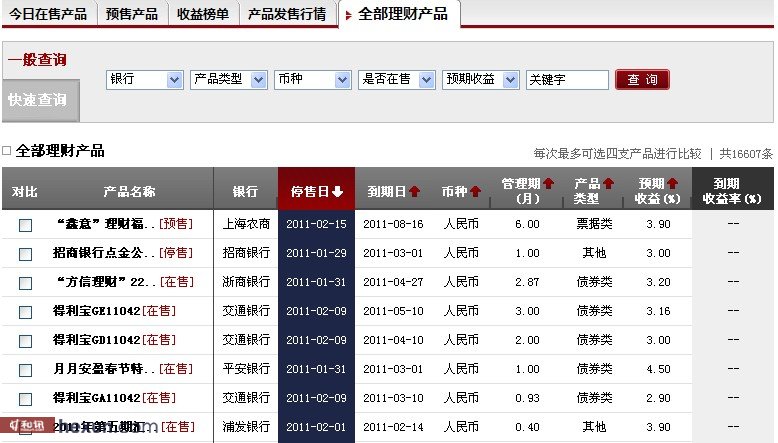Open product “鑫意”理财福.. link

(x=106, y=224)
